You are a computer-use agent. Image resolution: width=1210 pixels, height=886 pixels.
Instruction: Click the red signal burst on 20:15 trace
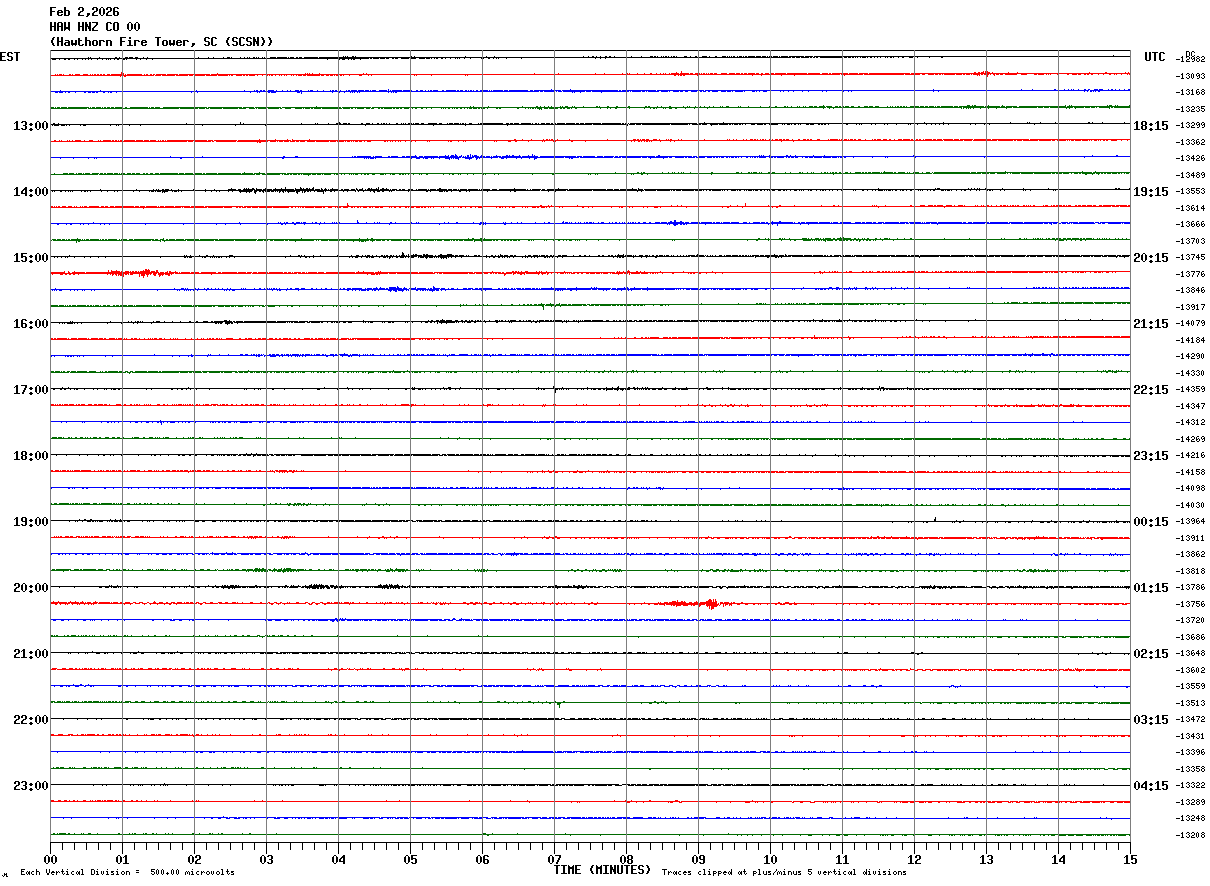pos(695,603)
